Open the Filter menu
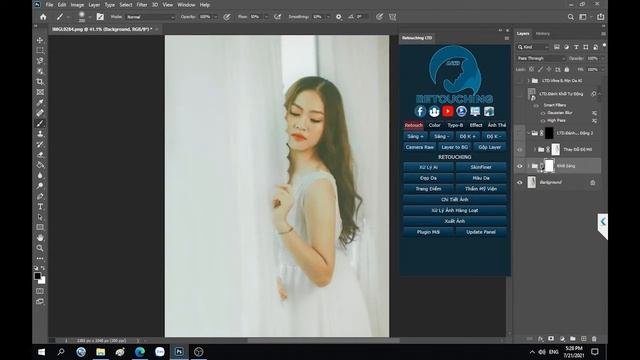This screenshot has height=360, width=640. [142, 5]
